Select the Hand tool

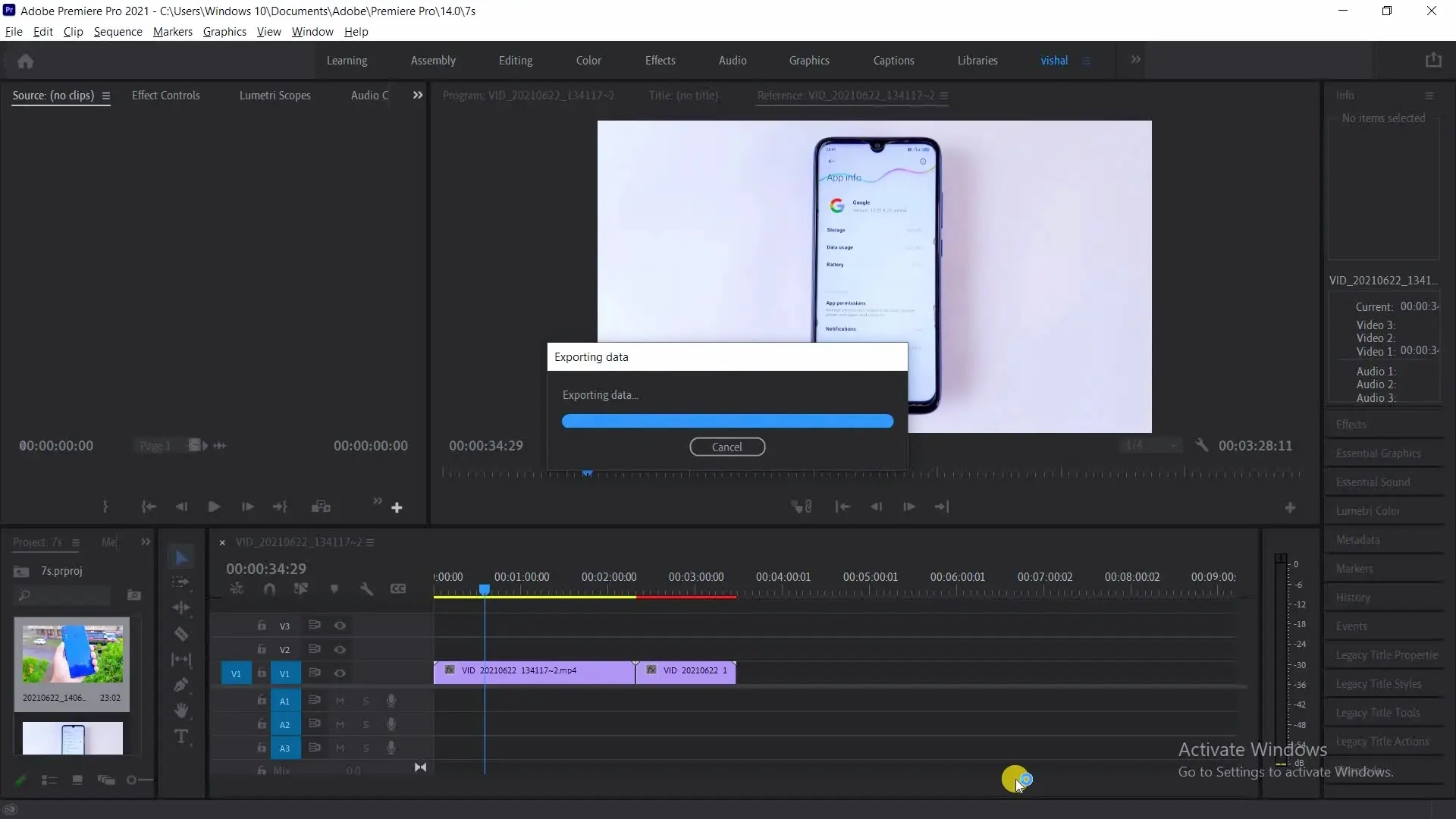(x=181, y=711)
